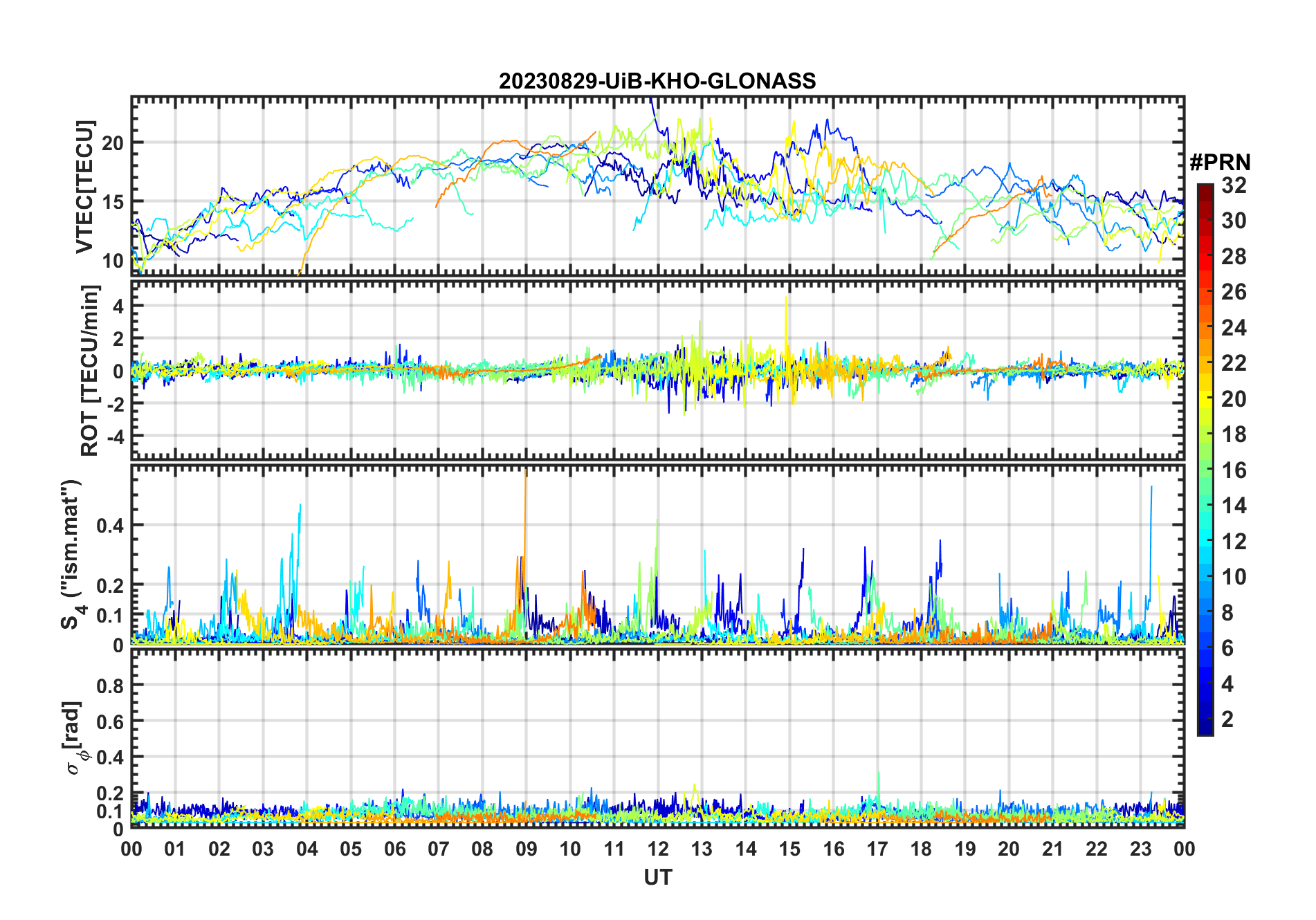Click the 0.6 tick label on the sigma-phi axis
1316x920 pixels.
pyautogui.click(x=110, y=721)
